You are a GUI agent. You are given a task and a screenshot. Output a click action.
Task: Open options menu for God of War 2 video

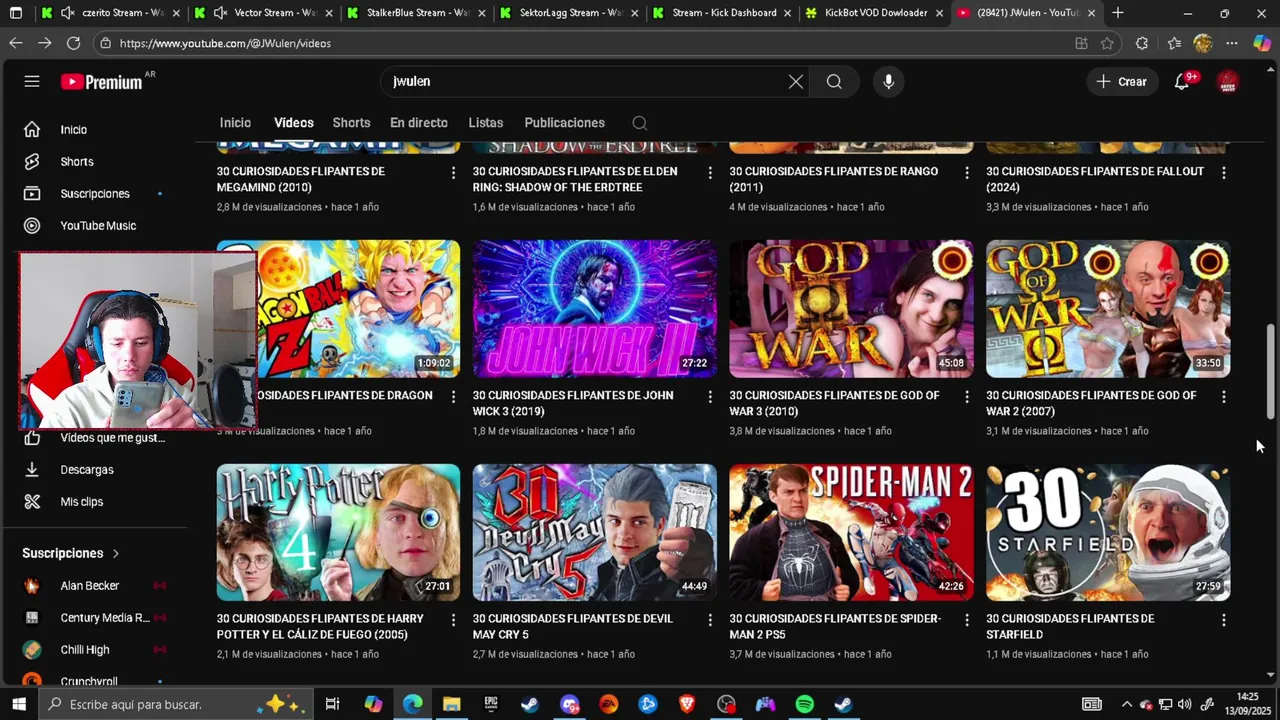(x=1223, y=397)
